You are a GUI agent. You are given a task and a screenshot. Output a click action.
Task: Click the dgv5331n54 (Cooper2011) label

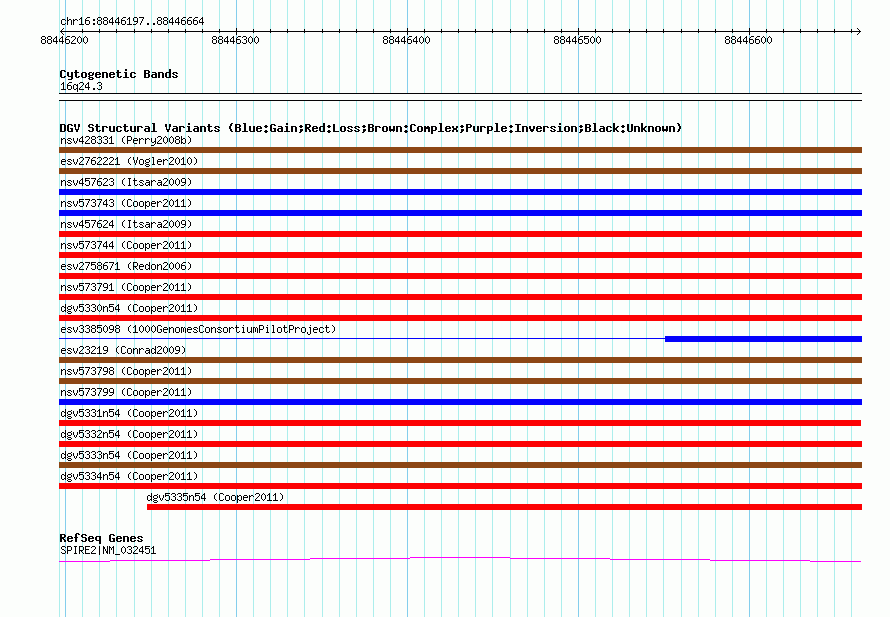click(129, 413)
